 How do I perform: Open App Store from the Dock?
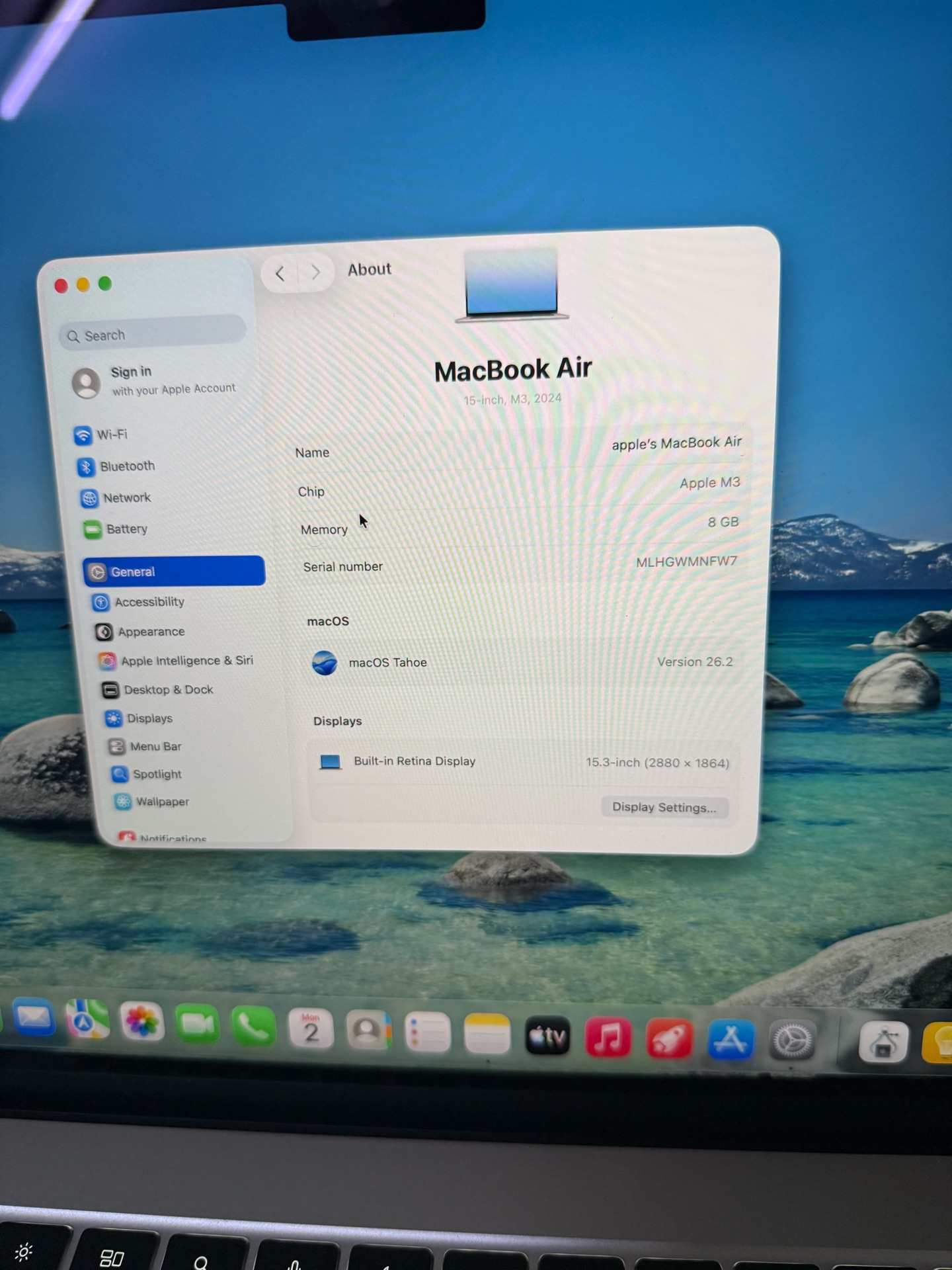click(731, 1040)
